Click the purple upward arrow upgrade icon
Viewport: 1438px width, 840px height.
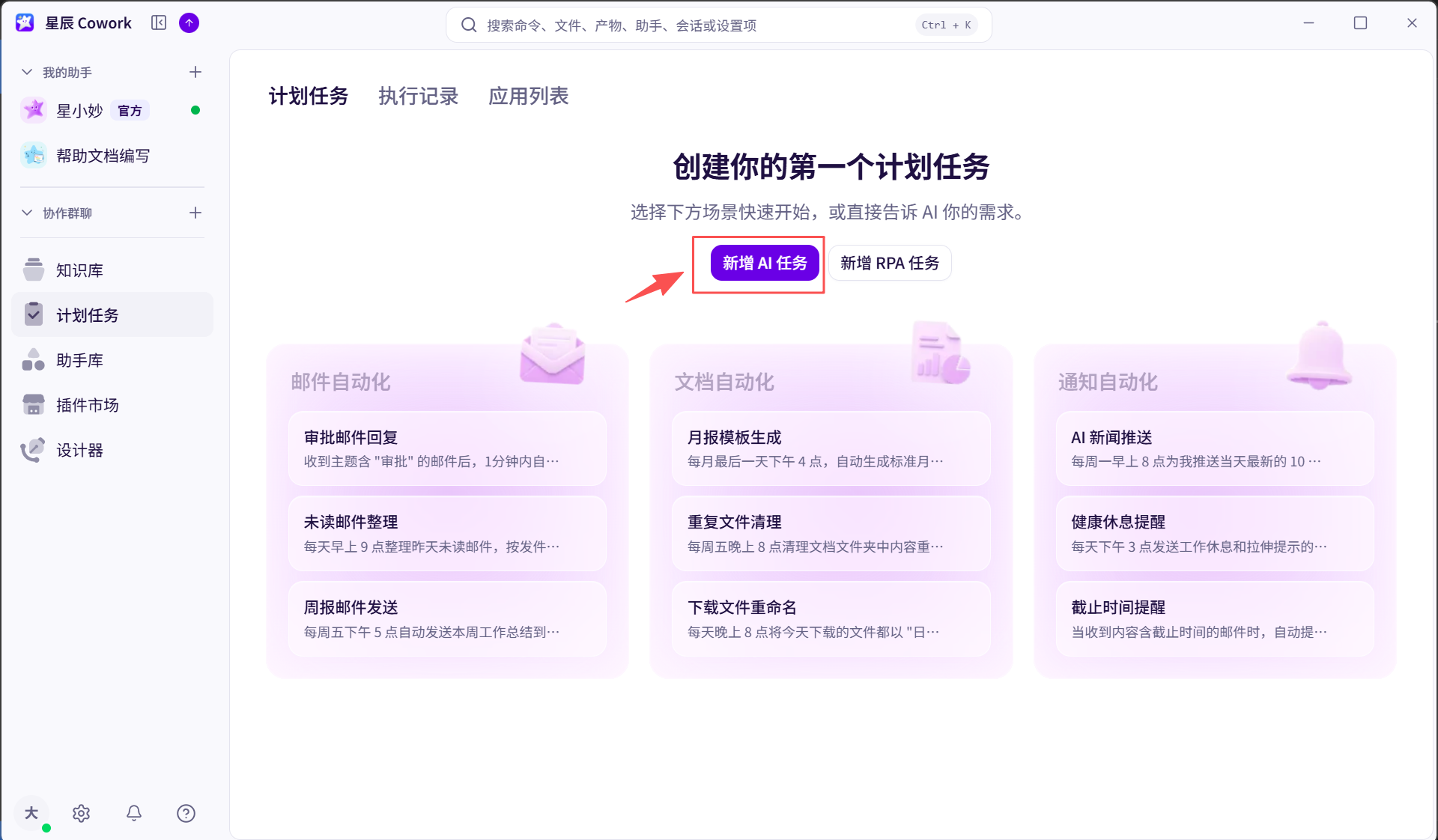pyautogui.click(x=189, y=23)
